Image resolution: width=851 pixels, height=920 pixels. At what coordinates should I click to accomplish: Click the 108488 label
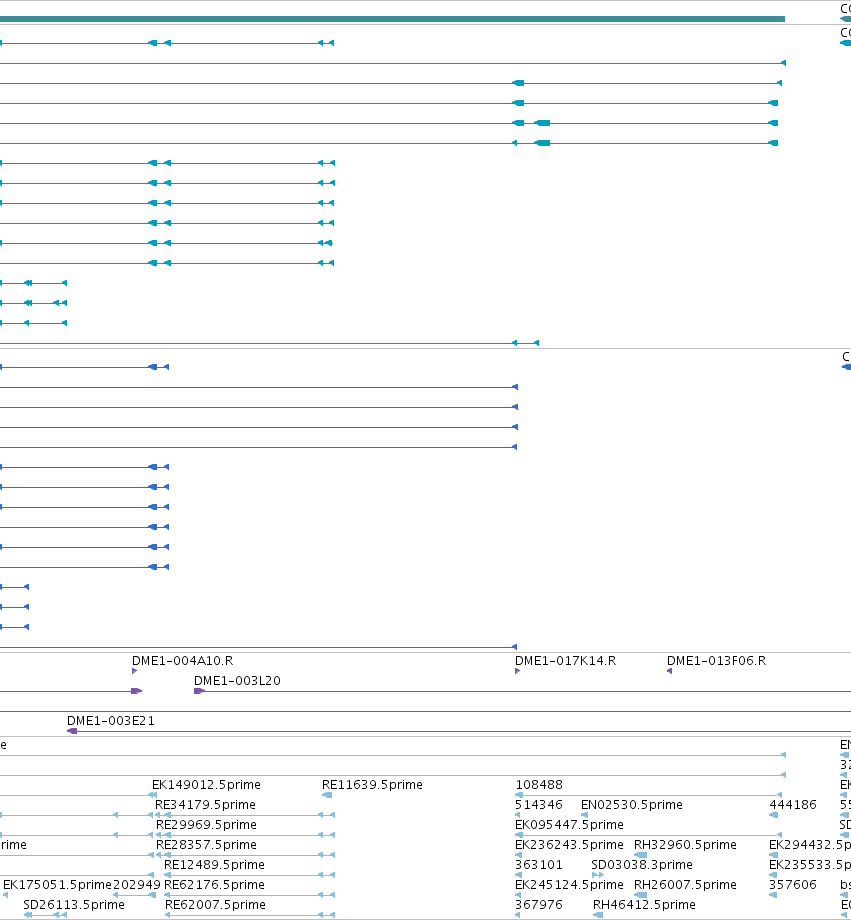pyautogui.click(x=539, y=784)
